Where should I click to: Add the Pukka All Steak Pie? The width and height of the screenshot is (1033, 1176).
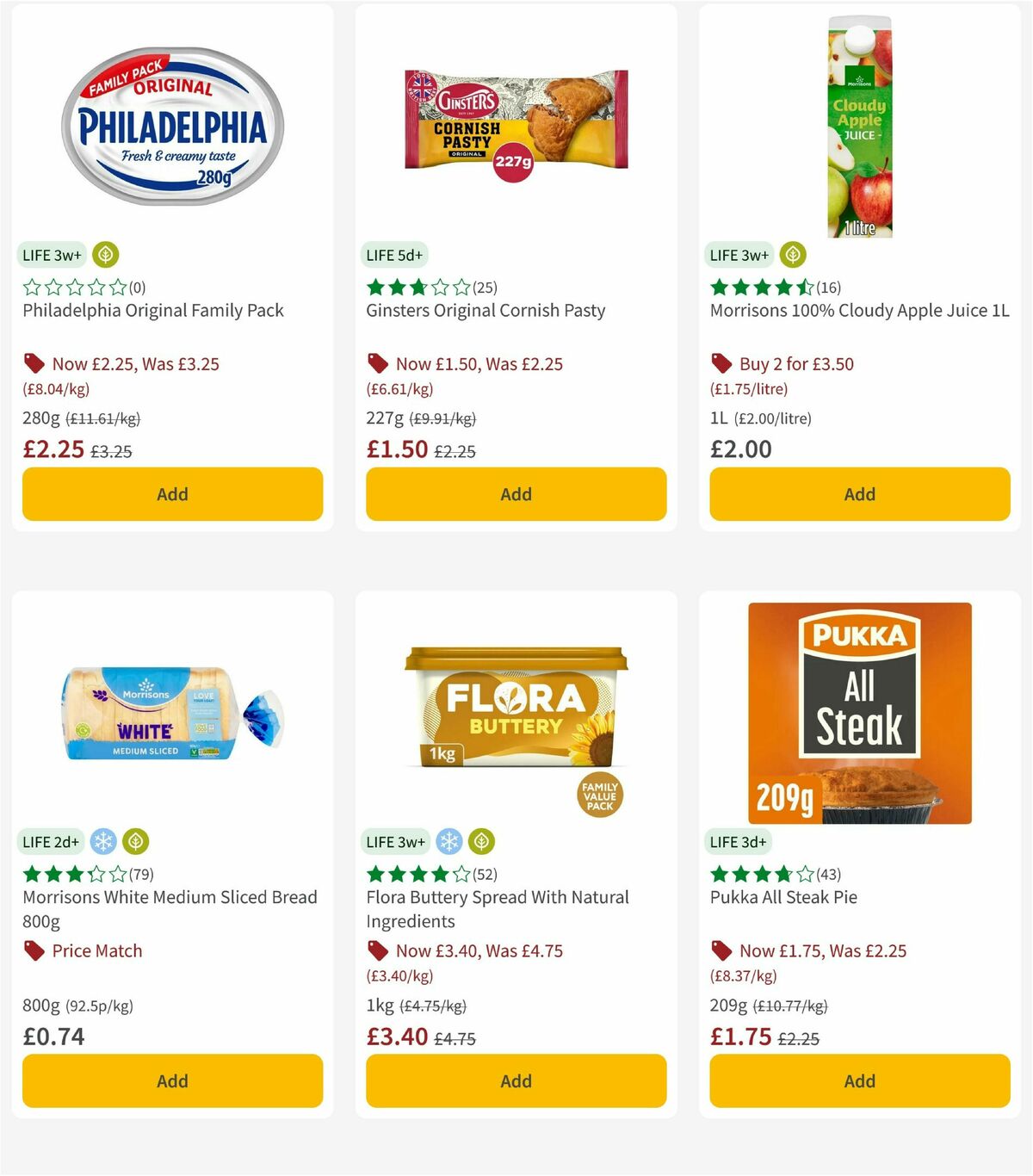(x=859, y=1080)
